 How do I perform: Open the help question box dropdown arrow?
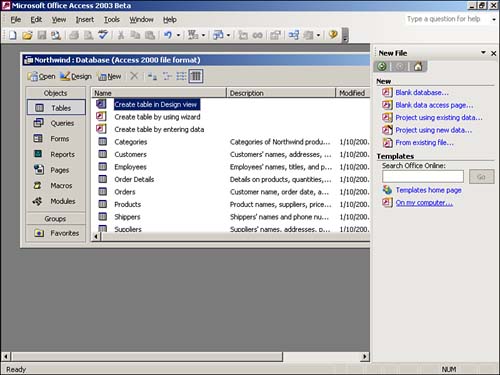494,19
